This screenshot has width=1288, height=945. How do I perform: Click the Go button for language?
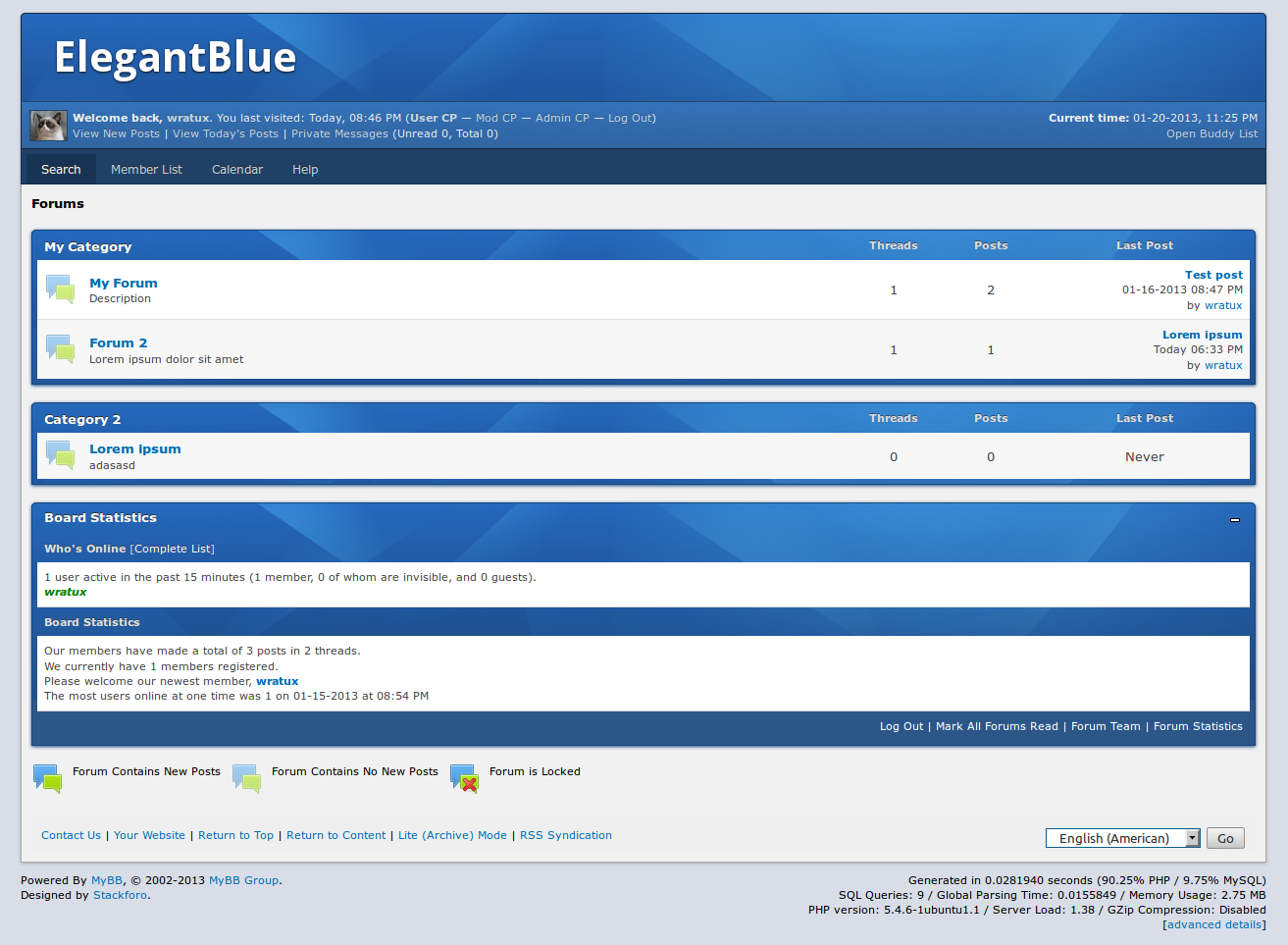pos(1225,838)
